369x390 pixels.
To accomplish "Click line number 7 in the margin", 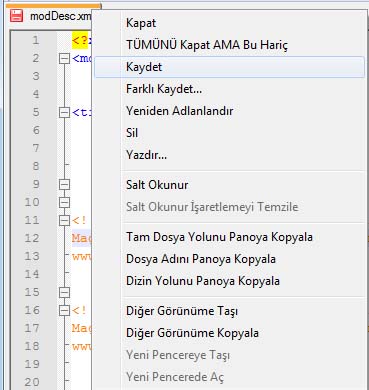I will [x=36, y=148].
